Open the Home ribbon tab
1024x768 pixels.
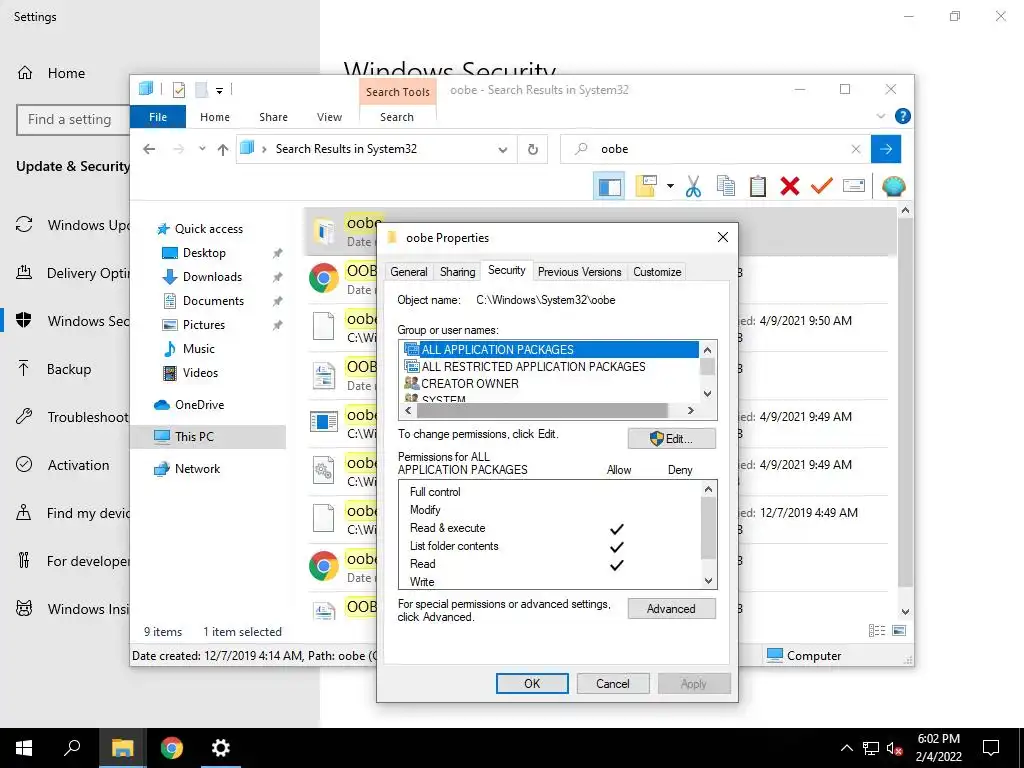215,117
